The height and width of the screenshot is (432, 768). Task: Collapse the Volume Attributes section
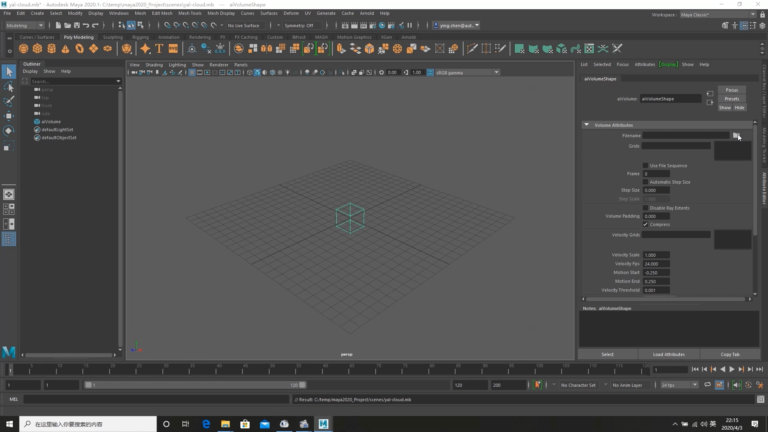586,125
